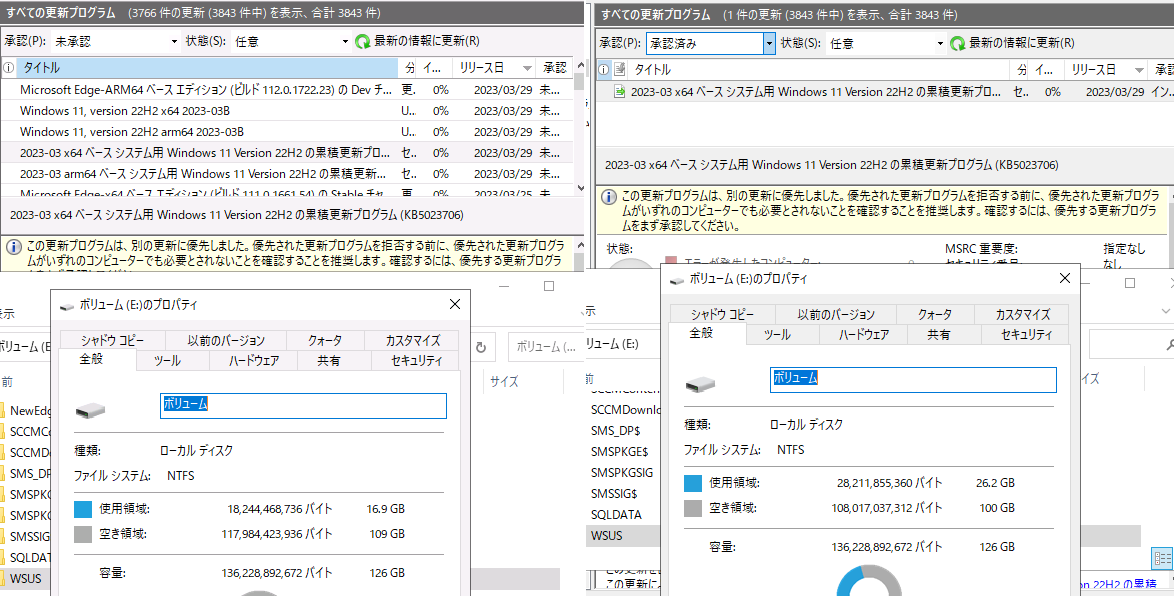Refresh the list in the 未承認 updates pane
The image size is (1176, 596).
click(418, 42)
